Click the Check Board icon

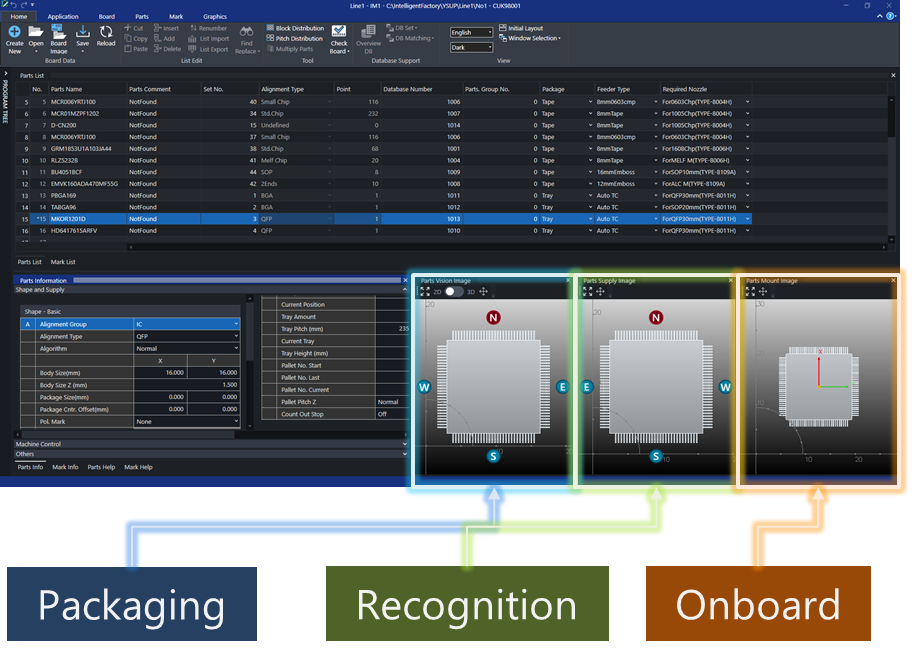coord(339,32)
